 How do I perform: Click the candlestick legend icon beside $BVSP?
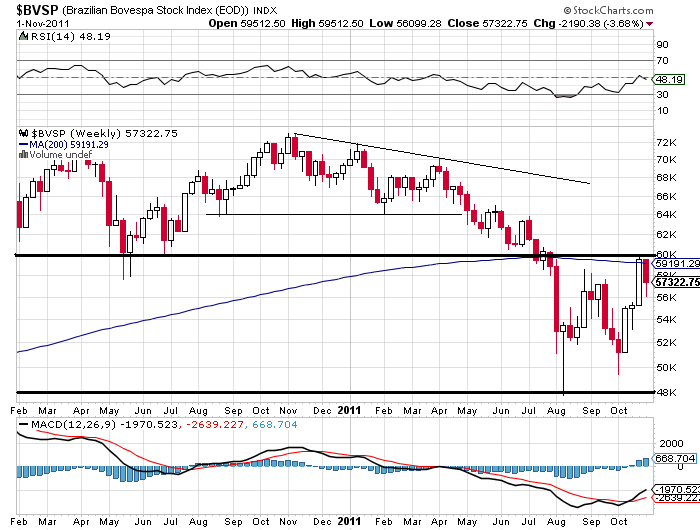click(x=24, y=133)
